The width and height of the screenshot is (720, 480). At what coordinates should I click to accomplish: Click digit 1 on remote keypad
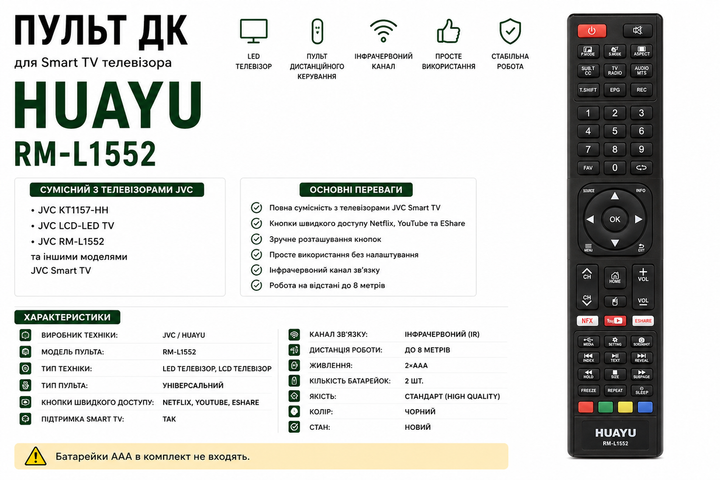588,113
